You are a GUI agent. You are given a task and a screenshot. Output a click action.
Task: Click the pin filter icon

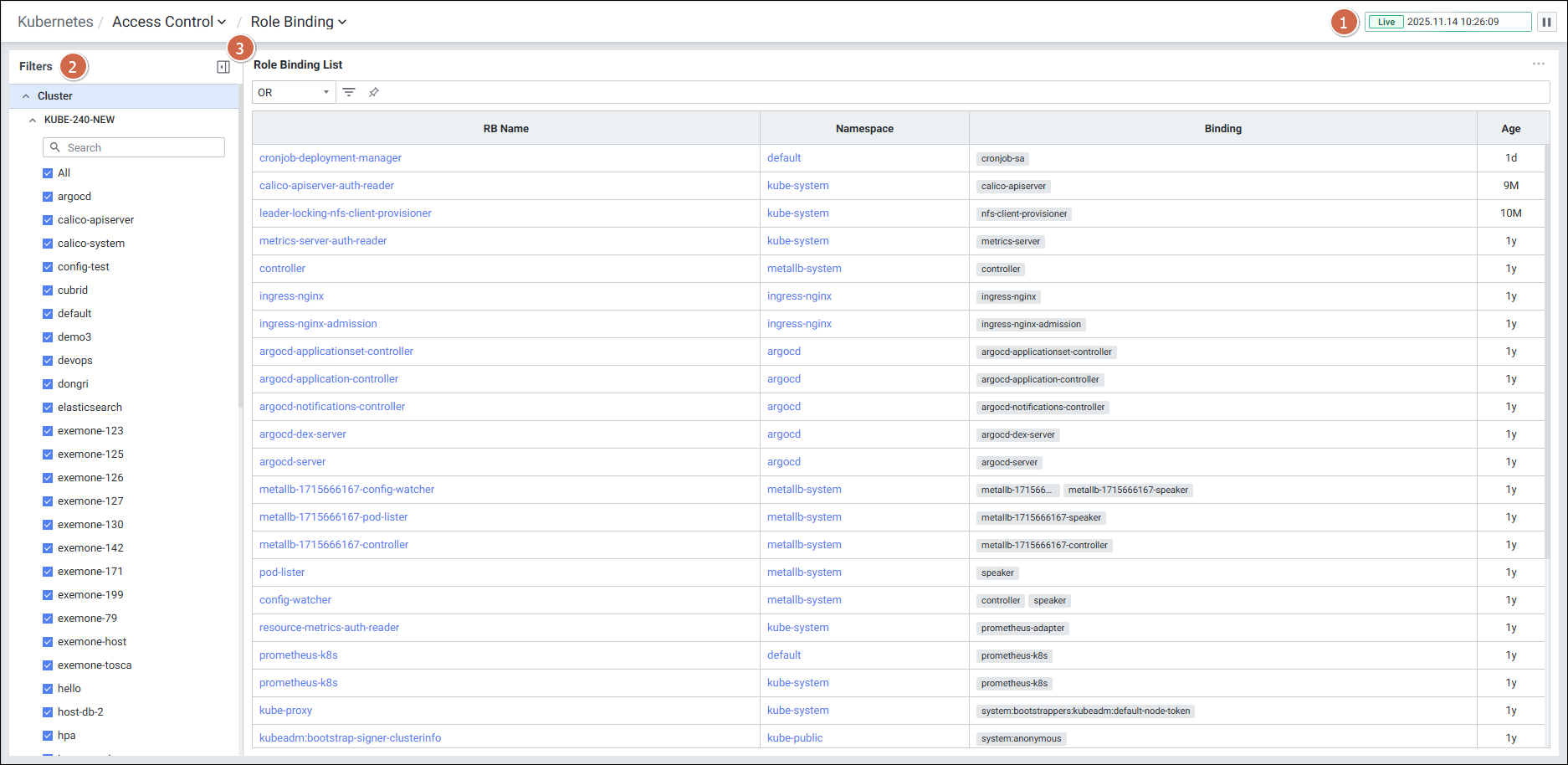[x=374, y=92]
